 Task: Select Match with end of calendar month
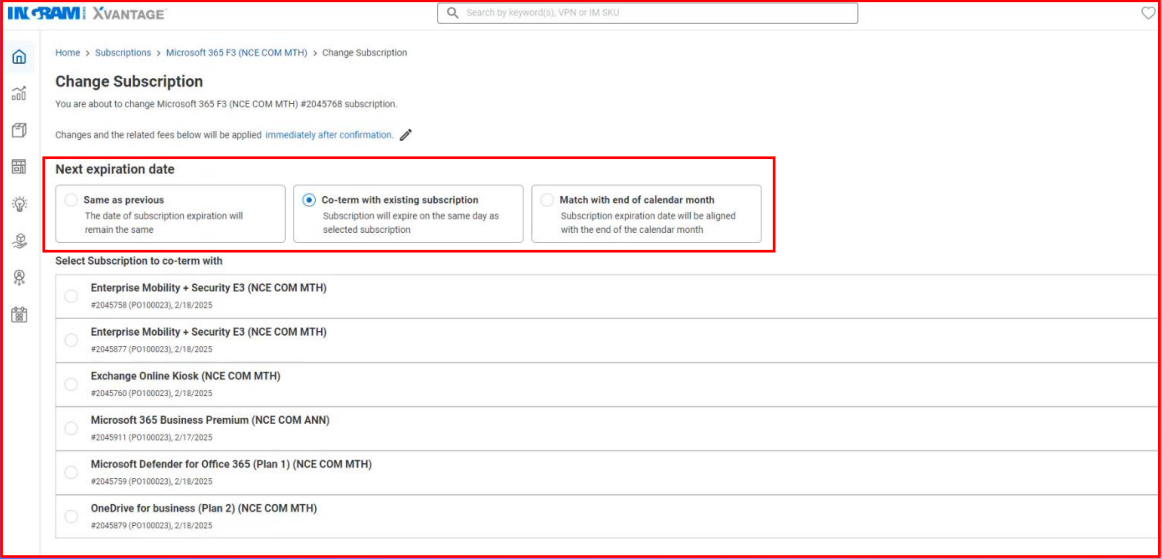tap(547, 200)
